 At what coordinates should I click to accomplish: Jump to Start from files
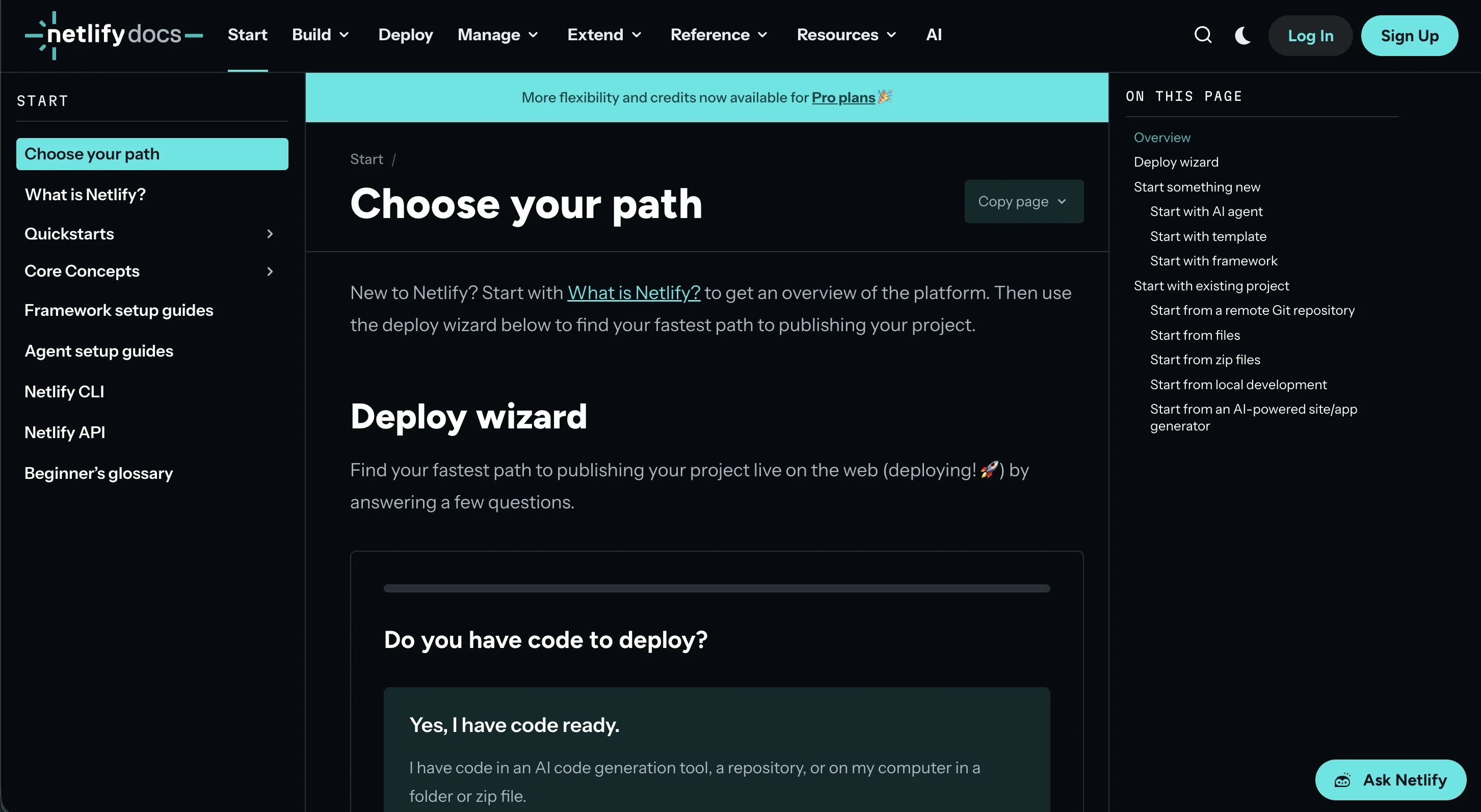tap(1195, 336)
